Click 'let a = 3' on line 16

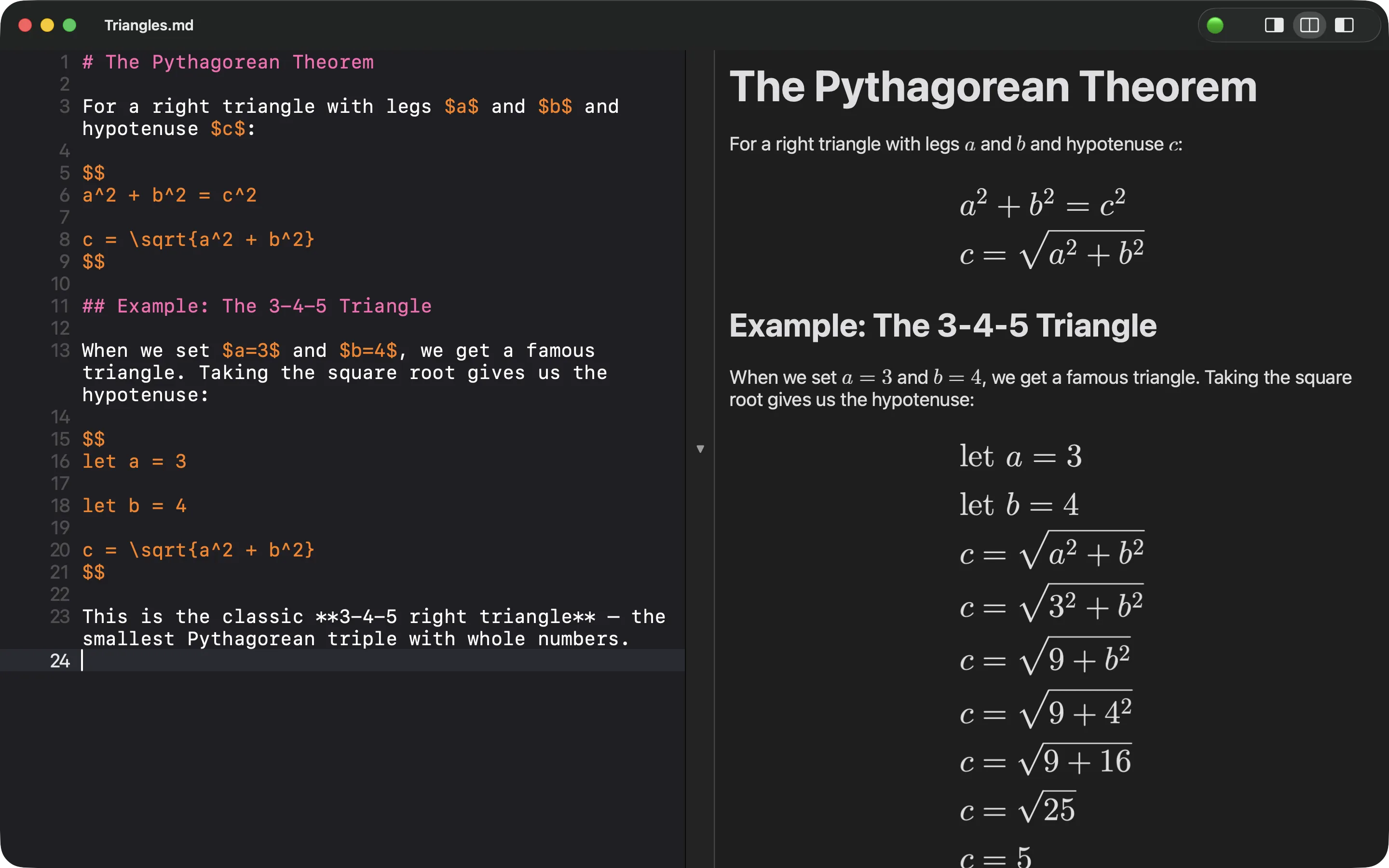[135, 461]
